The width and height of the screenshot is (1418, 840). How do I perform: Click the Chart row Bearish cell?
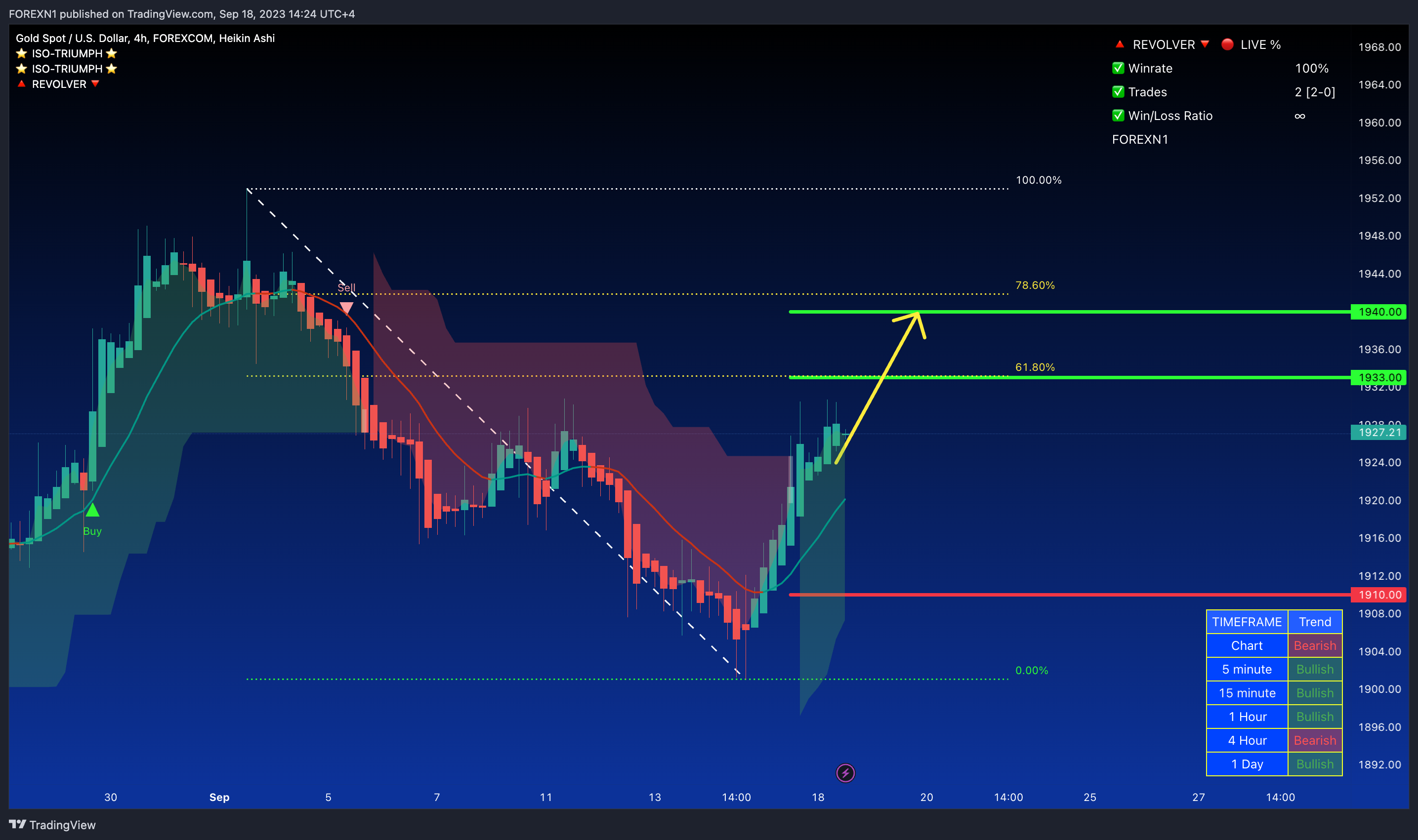point(1315,646)
